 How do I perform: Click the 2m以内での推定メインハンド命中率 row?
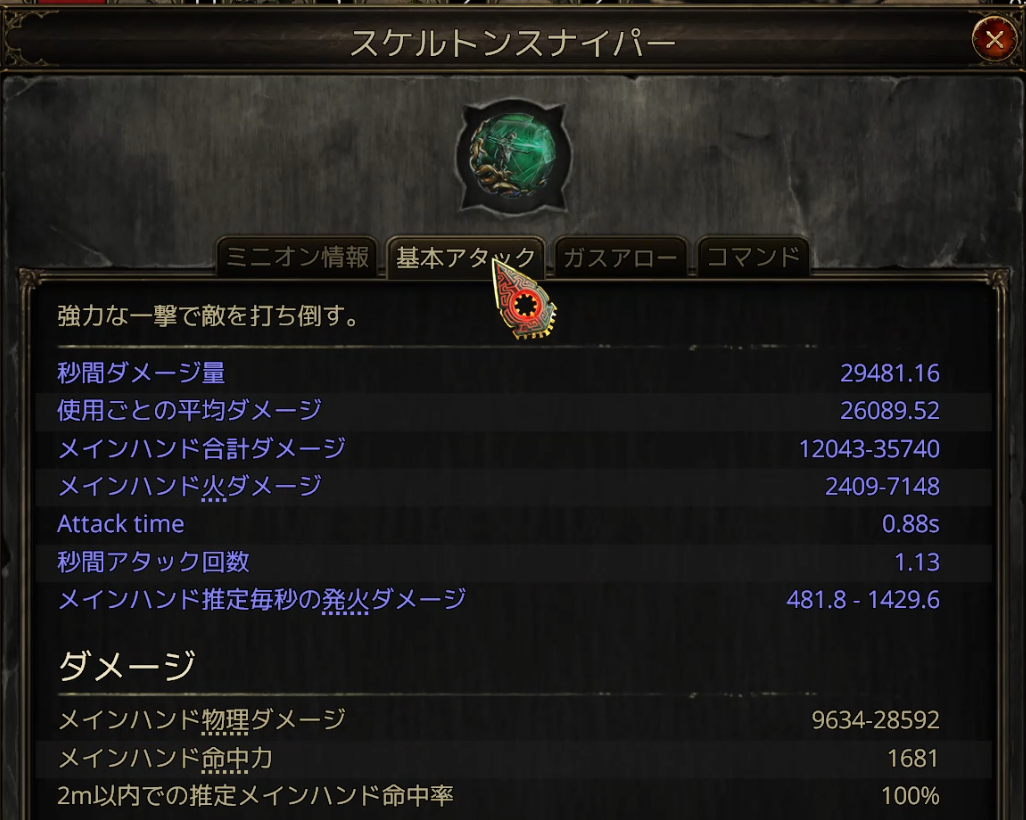513,796
